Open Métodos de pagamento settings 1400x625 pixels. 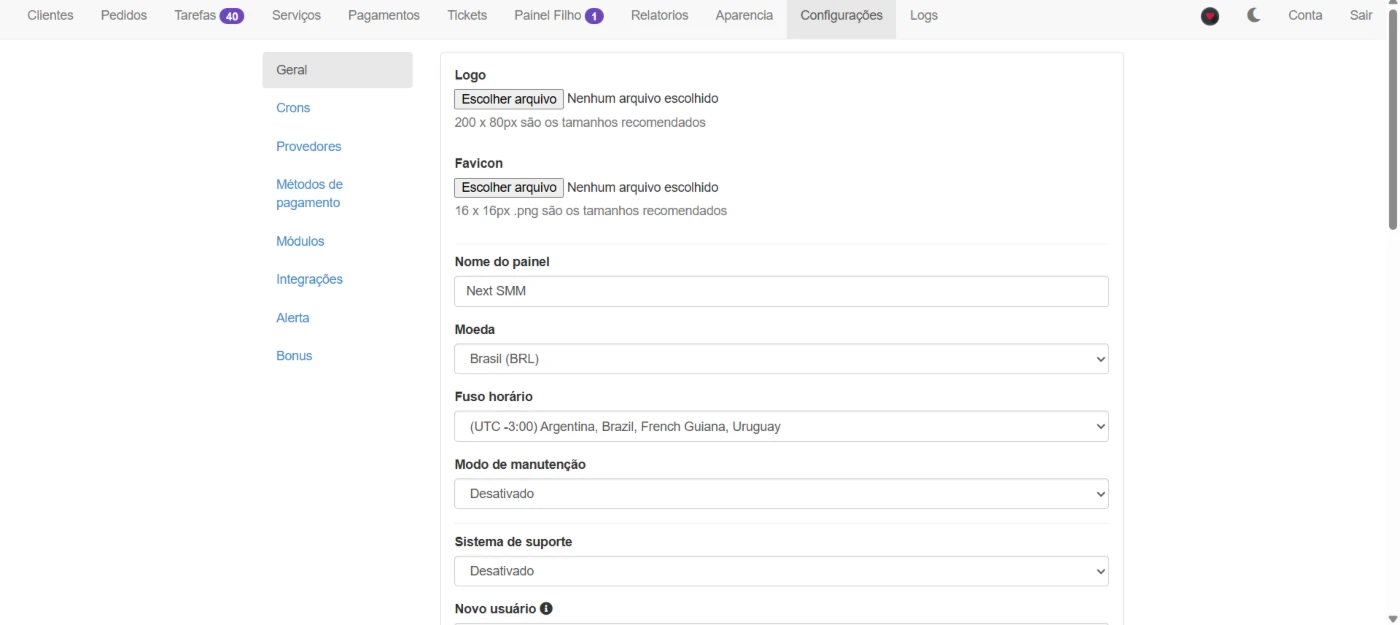pos(309,194)
